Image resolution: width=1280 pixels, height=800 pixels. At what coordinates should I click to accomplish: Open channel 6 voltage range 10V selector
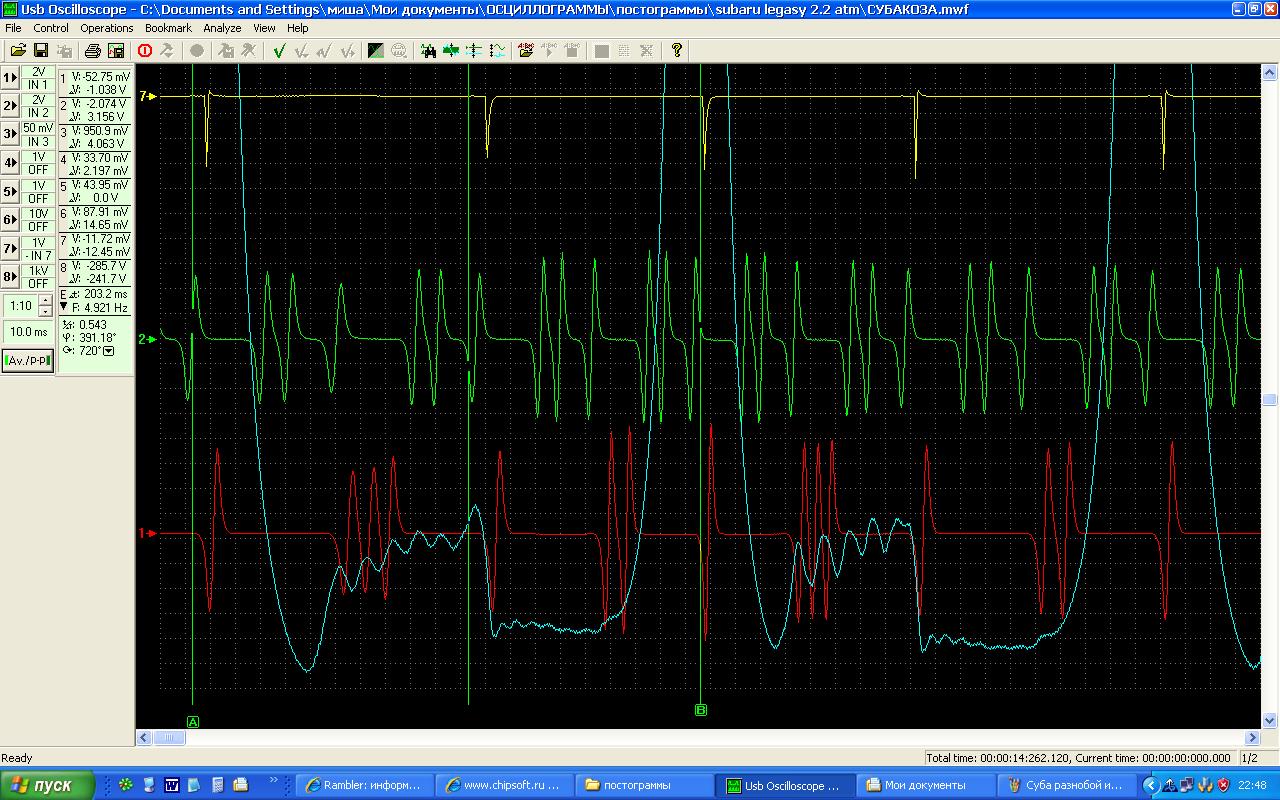point(38,214)
